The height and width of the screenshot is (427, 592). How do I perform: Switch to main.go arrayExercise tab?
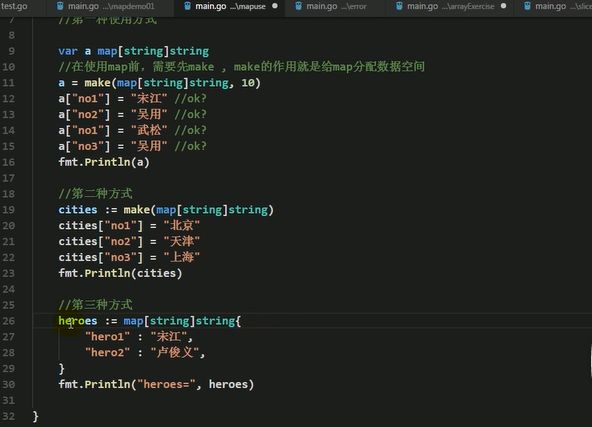click(450, 6)
